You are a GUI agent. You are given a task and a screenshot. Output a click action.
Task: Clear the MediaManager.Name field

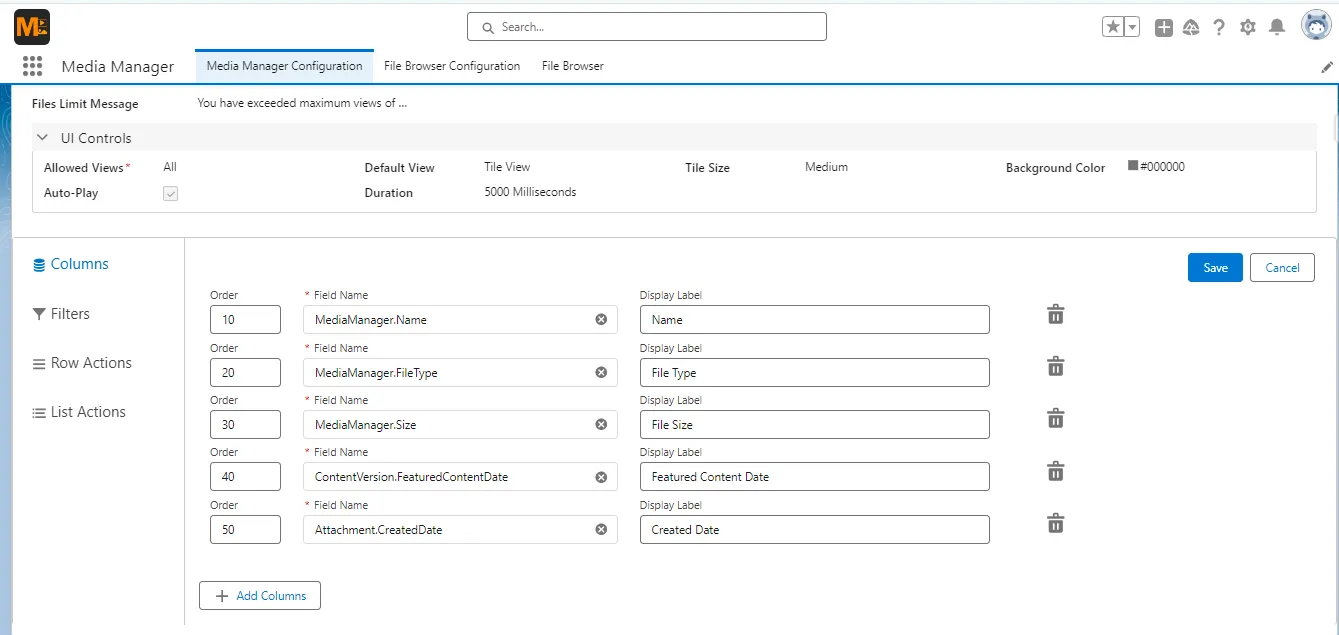click(x=601, y=320)
